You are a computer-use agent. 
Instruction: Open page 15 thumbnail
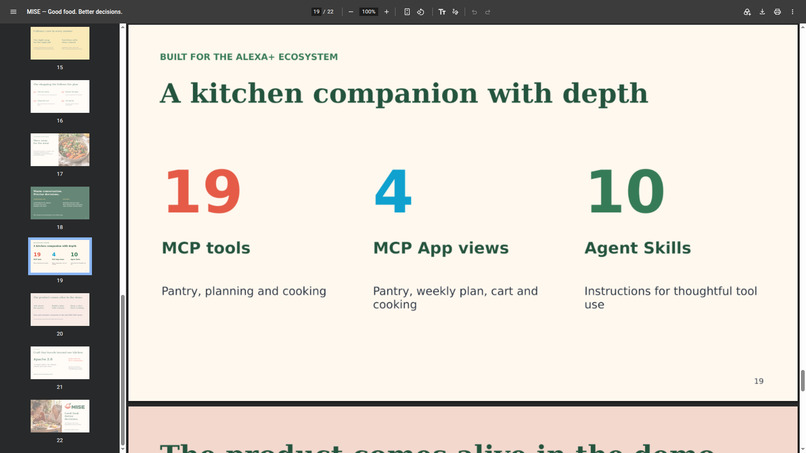pyautogui.click(x=60, y=43)
